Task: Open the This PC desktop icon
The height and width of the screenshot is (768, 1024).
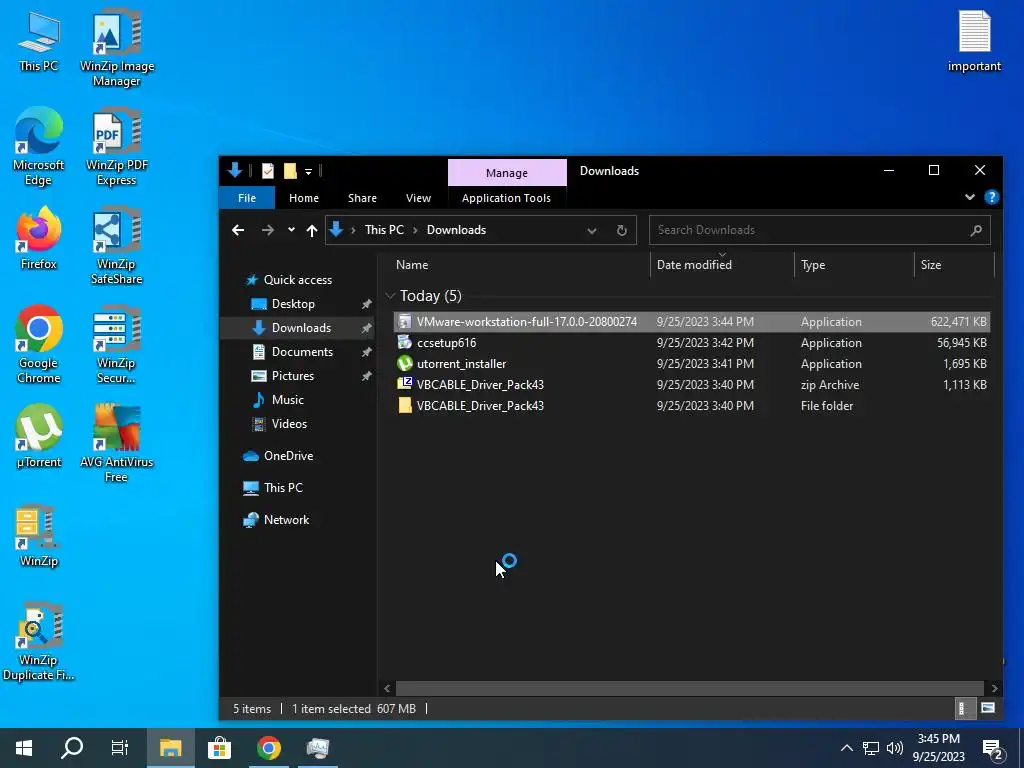Action: [39, 40]
